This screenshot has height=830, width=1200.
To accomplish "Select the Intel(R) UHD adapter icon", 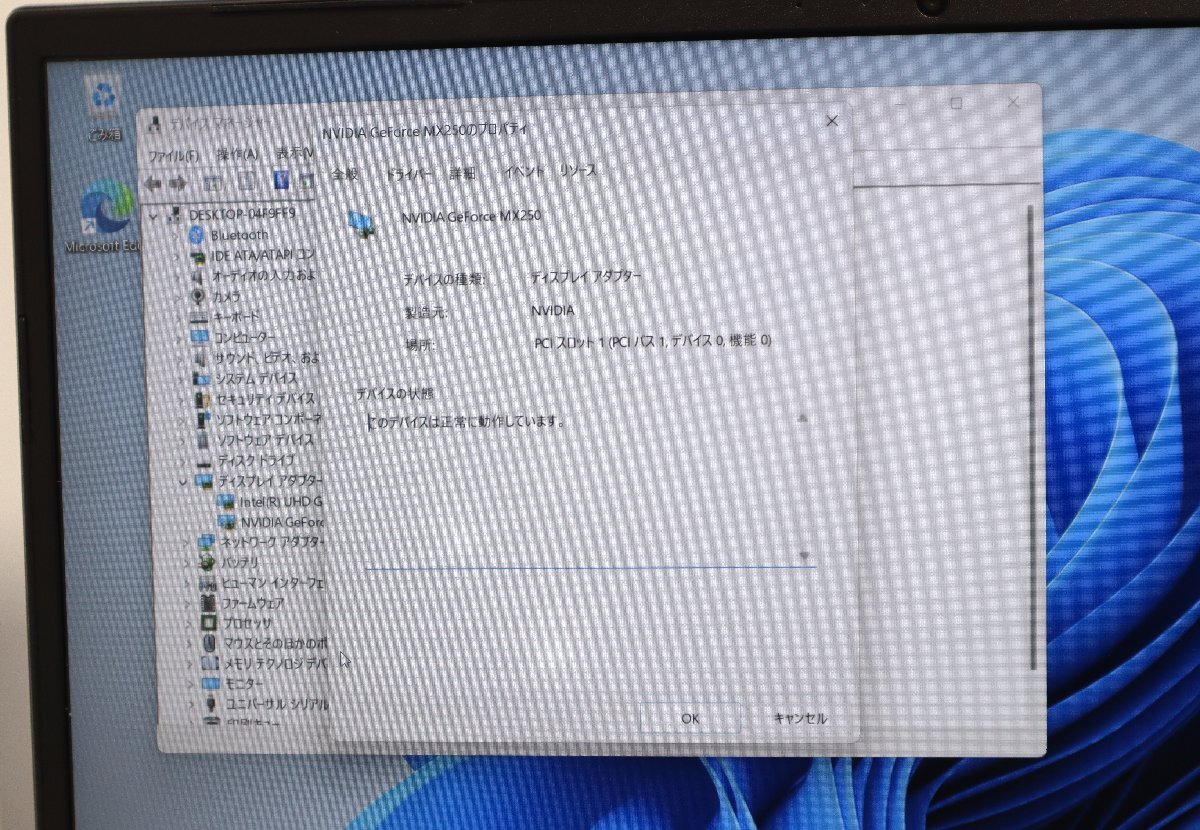I will (225, 501).
